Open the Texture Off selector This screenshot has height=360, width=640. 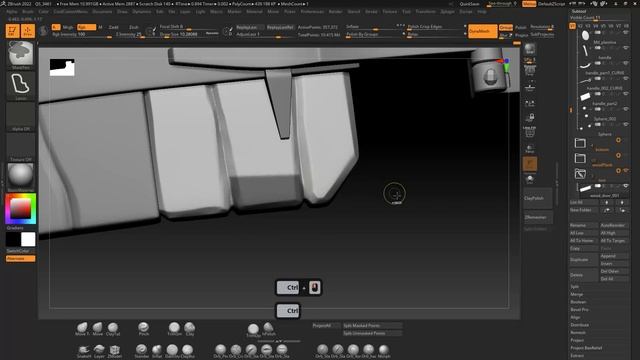click(x=20, y=147)
